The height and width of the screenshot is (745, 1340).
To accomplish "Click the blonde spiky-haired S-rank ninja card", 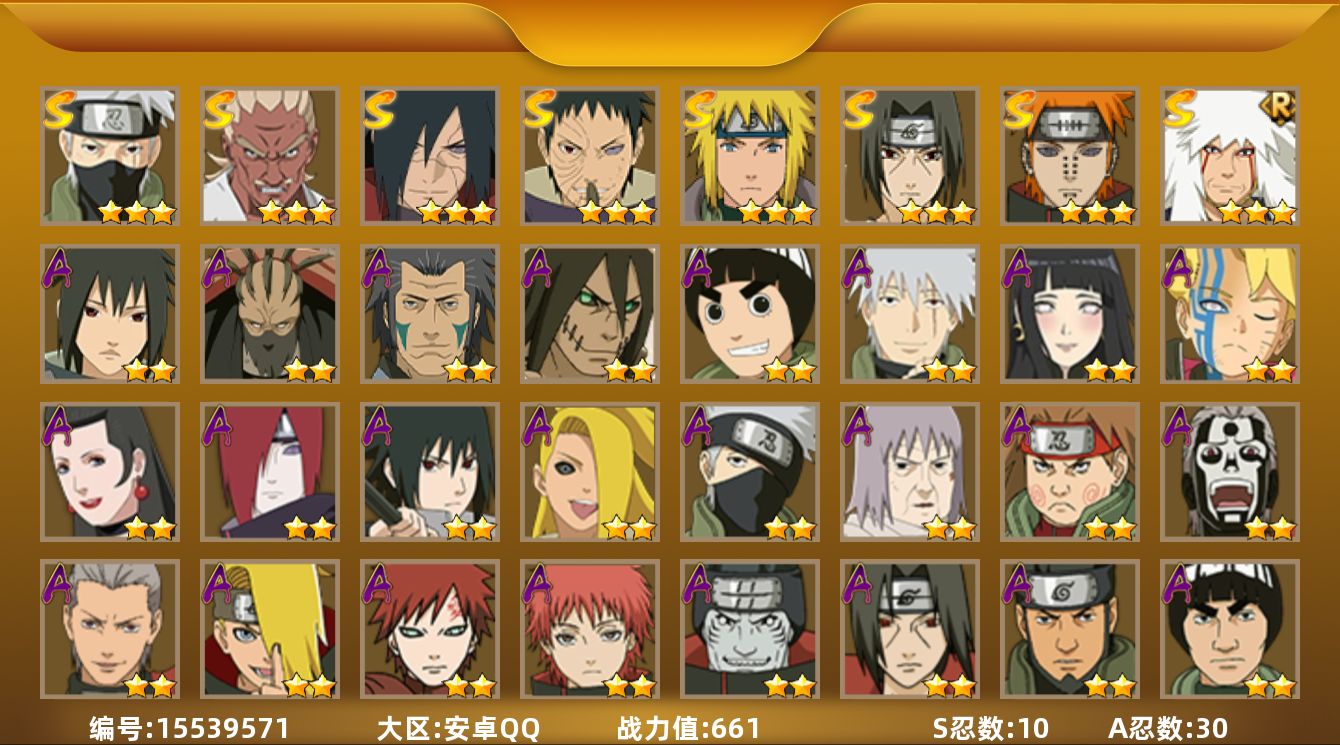I will click(750, 156).
